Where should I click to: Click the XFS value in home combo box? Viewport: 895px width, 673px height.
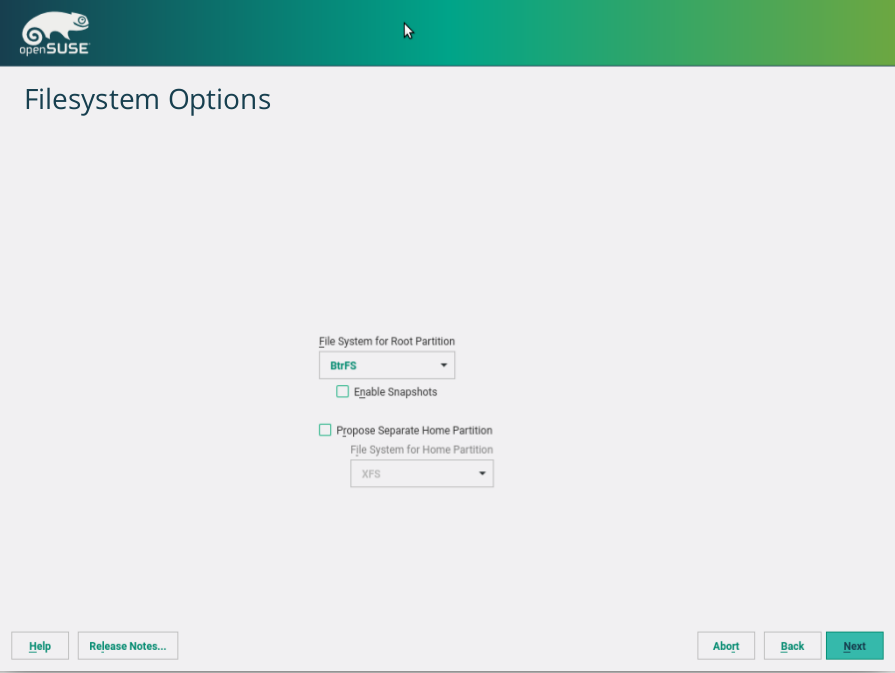pos(371,474)
